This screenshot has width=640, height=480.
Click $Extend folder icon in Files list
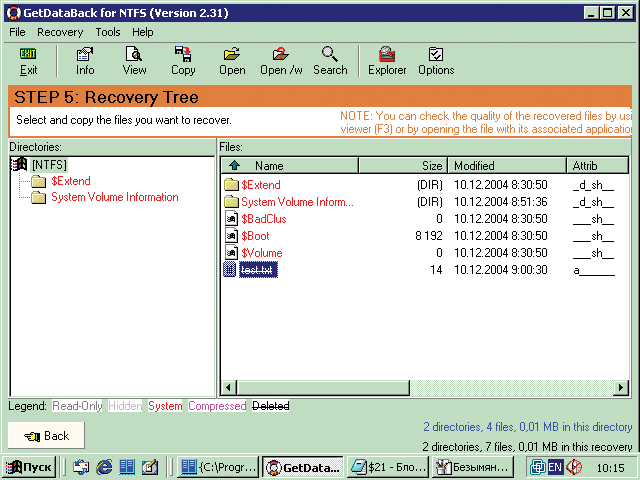tap(231, 184)
